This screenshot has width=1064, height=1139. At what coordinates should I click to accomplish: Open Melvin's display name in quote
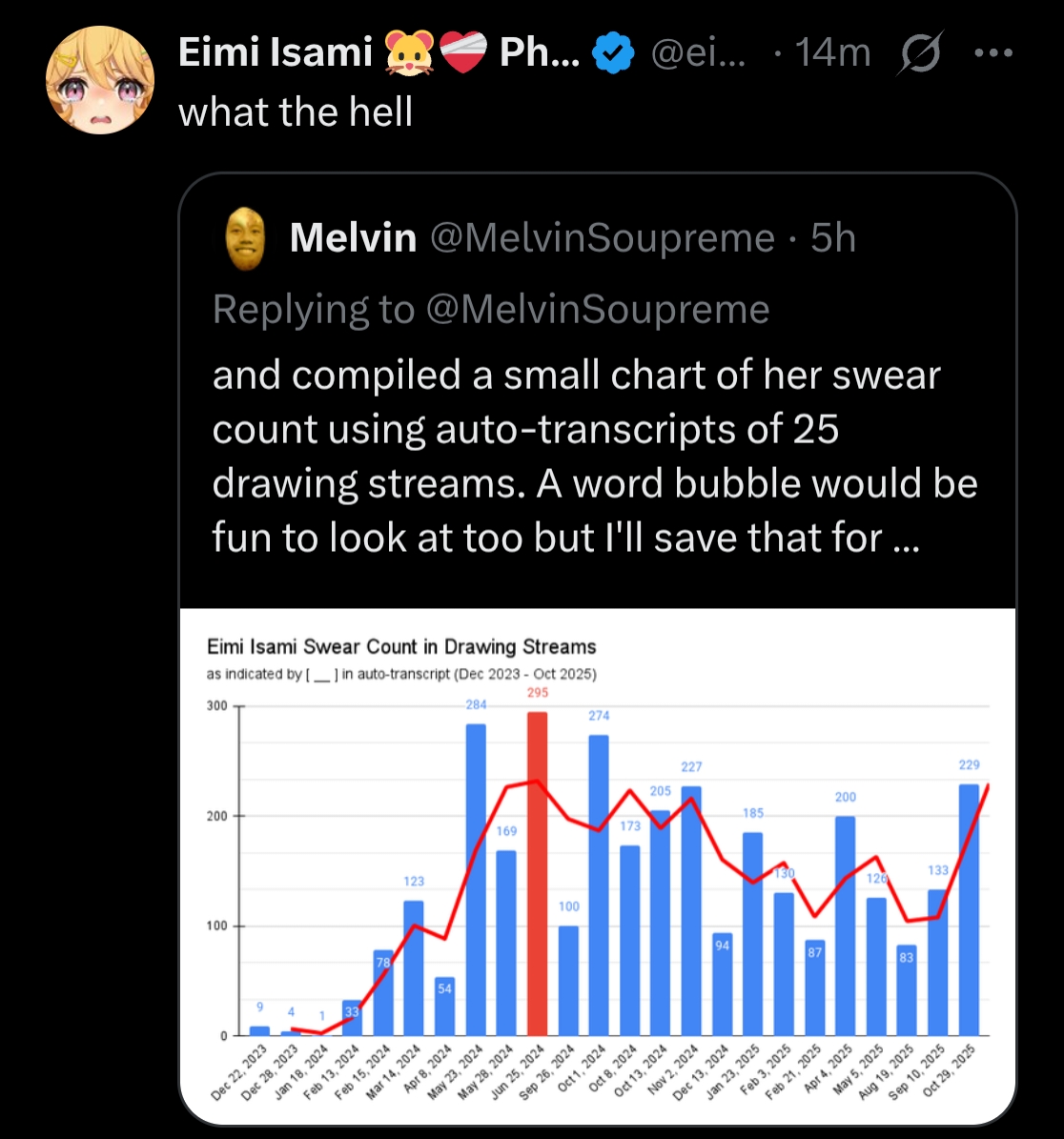pyautogui.click(x=353, y=237)
